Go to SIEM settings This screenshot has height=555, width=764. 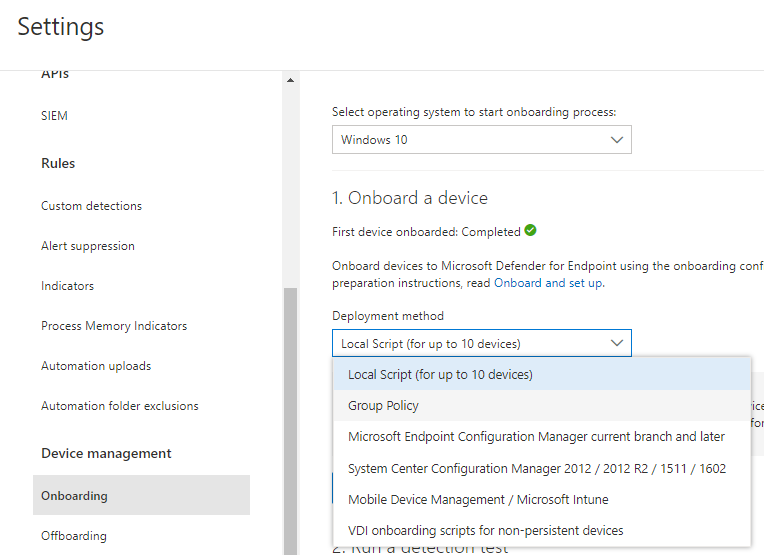55,116
